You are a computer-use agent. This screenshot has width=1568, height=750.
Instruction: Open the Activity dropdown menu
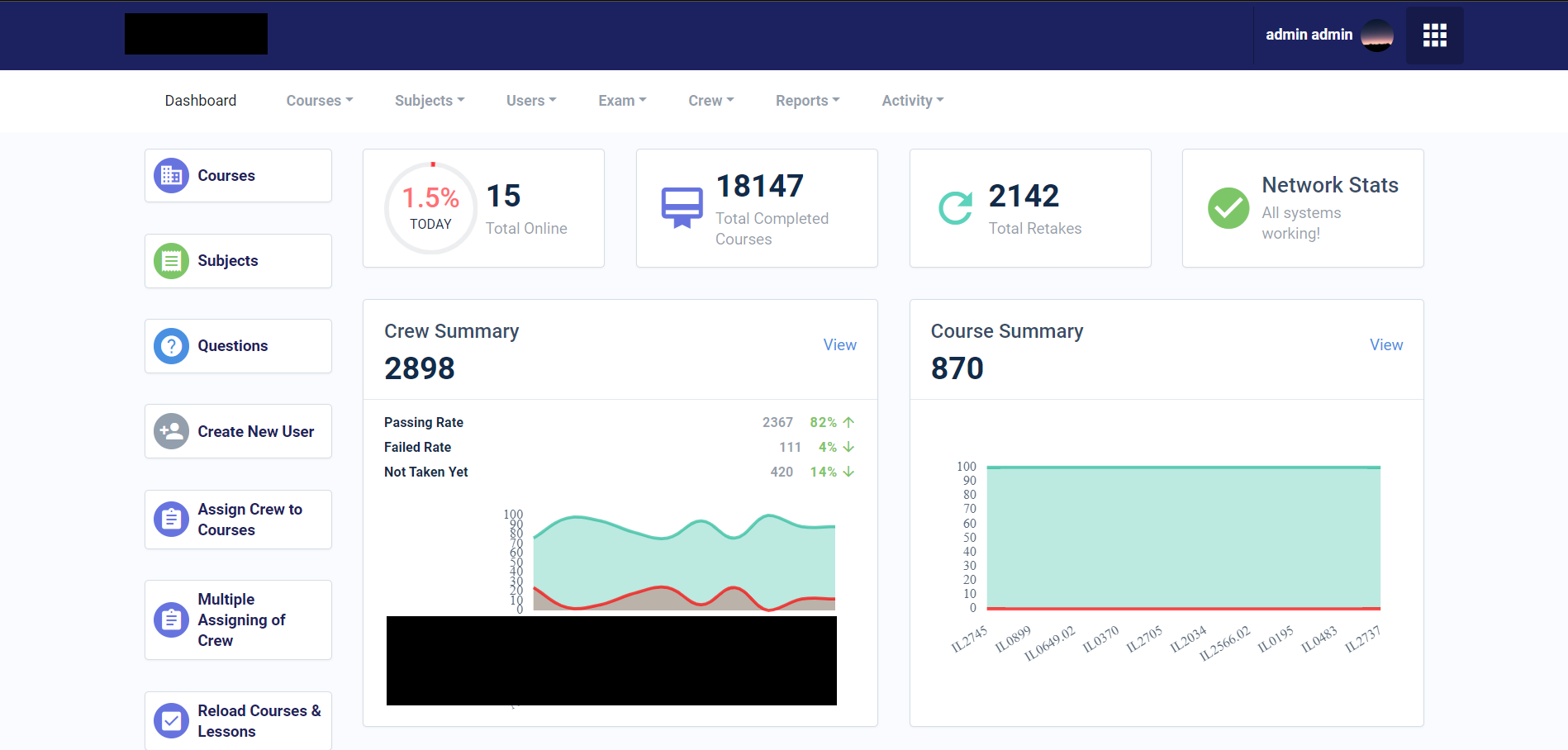(912, 101)
